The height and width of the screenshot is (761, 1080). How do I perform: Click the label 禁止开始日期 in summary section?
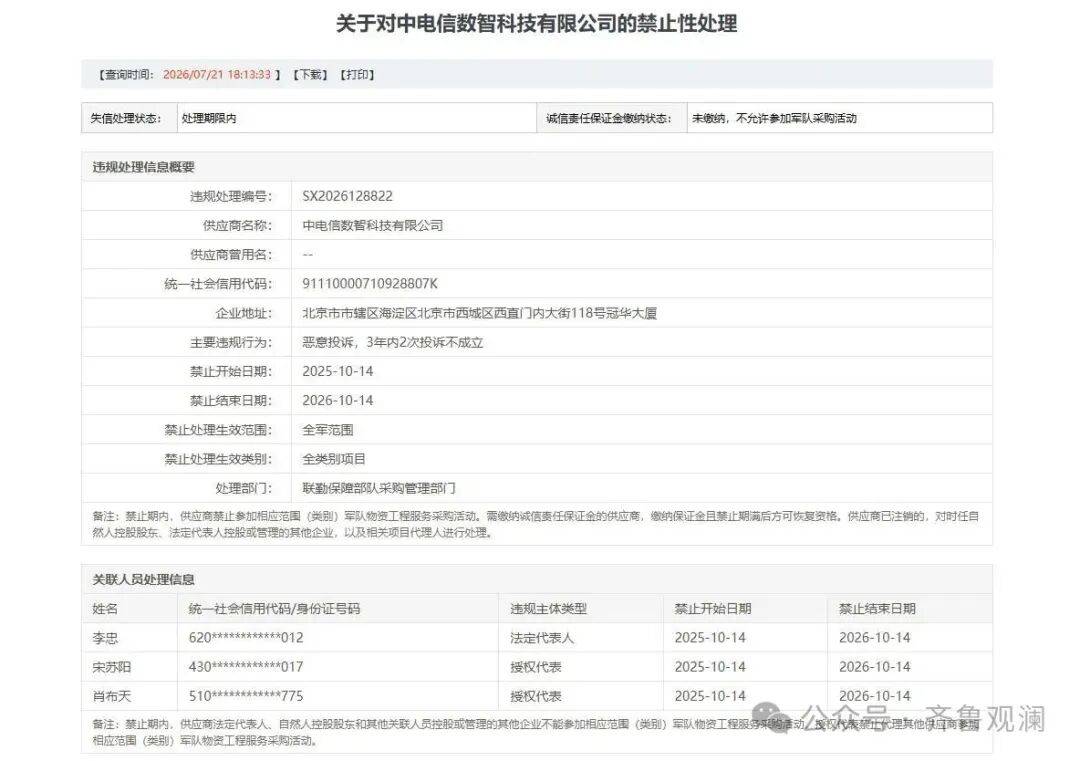coord(231,371)
